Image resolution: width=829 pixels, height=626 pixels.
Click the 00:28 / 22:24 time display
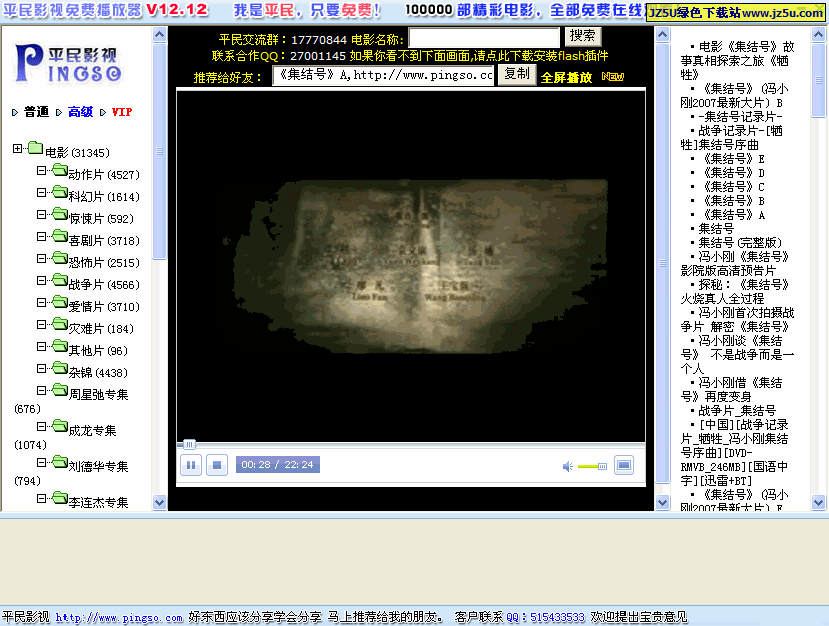click(278, 465)
